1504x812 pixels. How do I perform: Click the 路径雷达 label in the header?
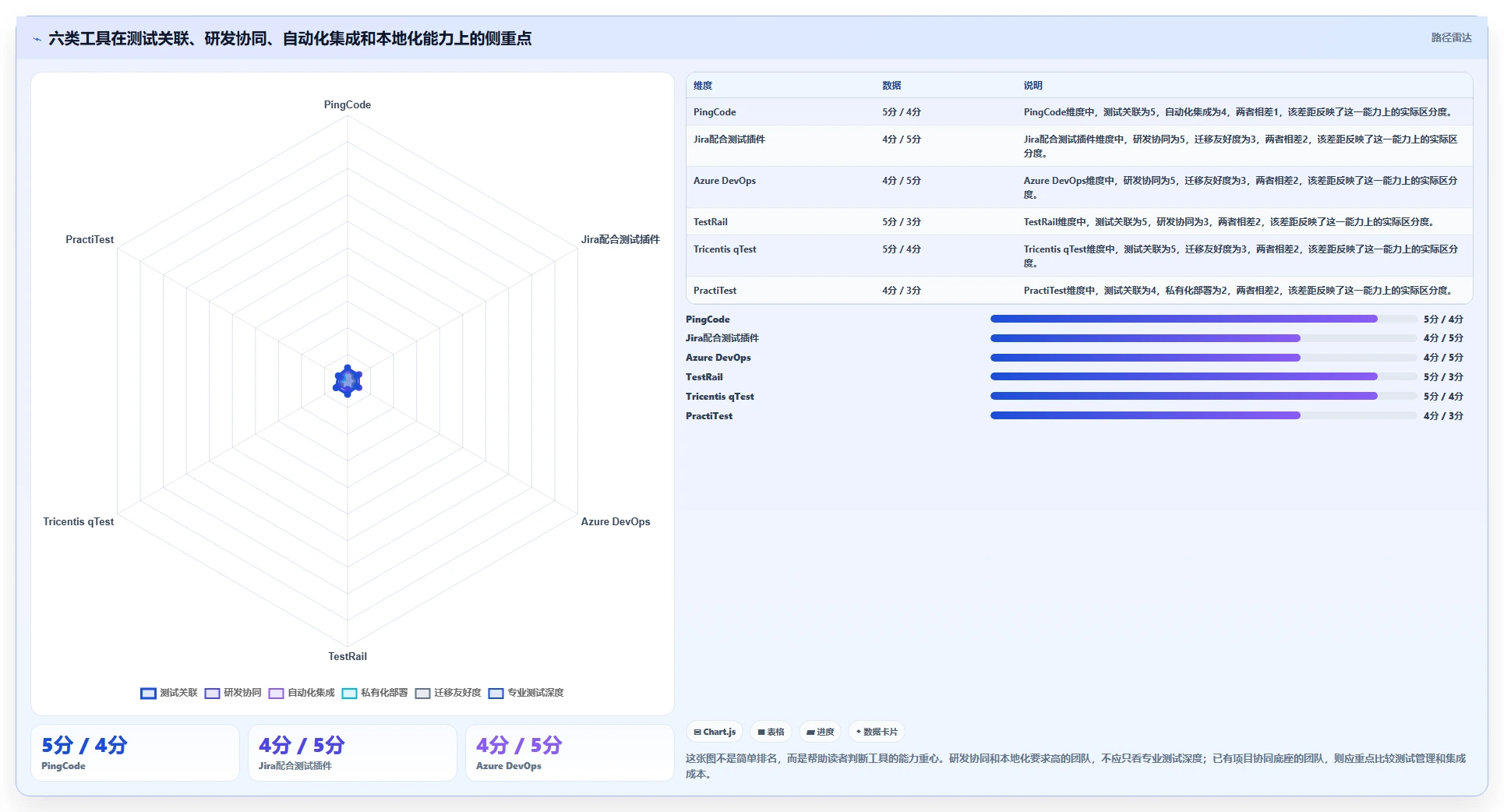point(1451,37)
